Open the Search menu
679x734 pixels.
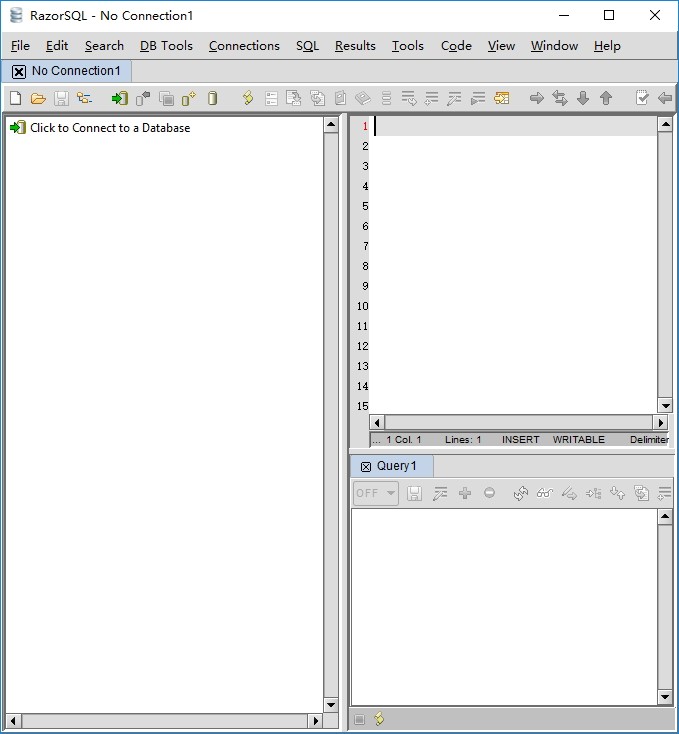(x=104, y=46)
